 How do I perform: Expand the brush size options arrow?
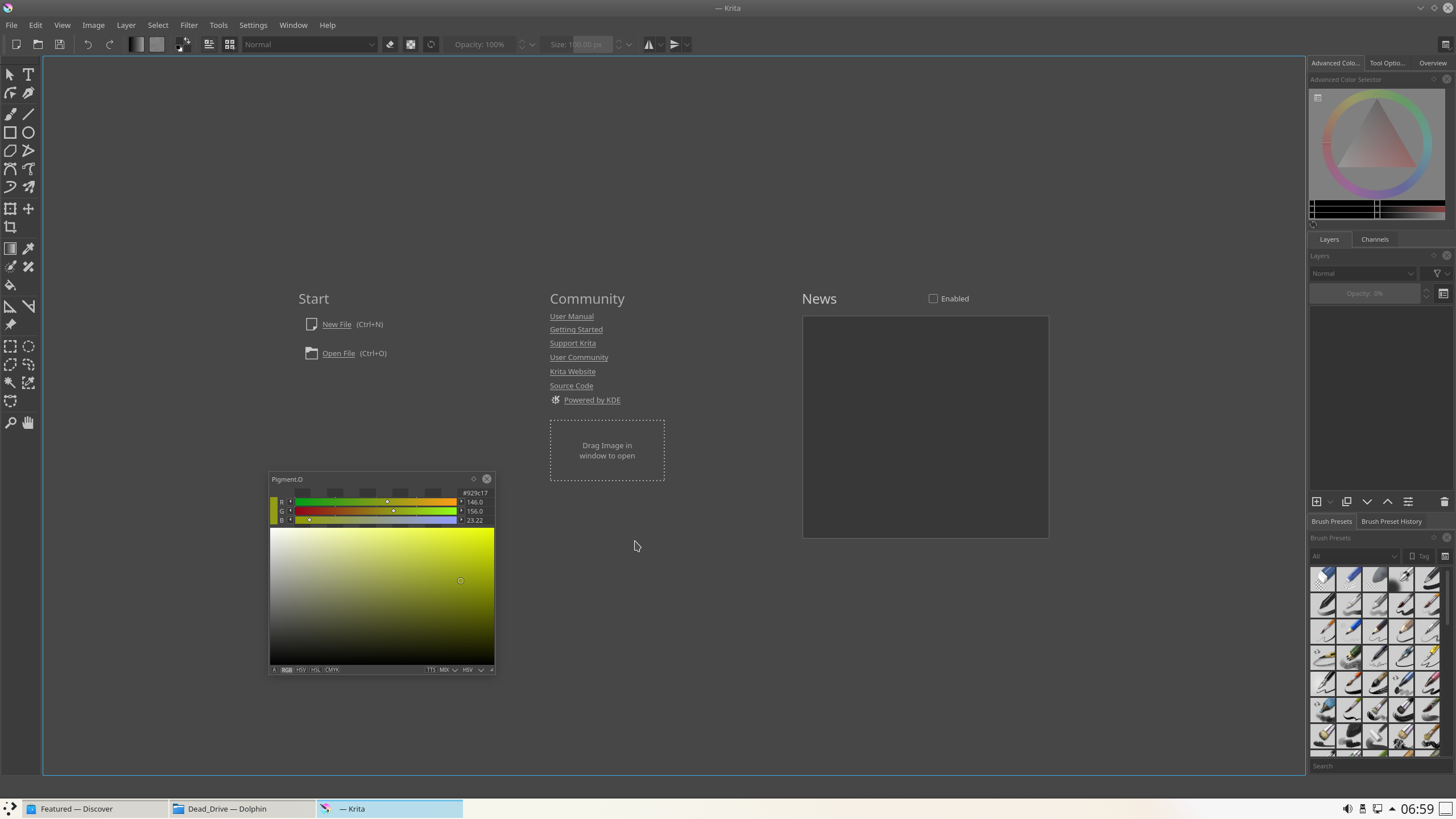point(629,44)
